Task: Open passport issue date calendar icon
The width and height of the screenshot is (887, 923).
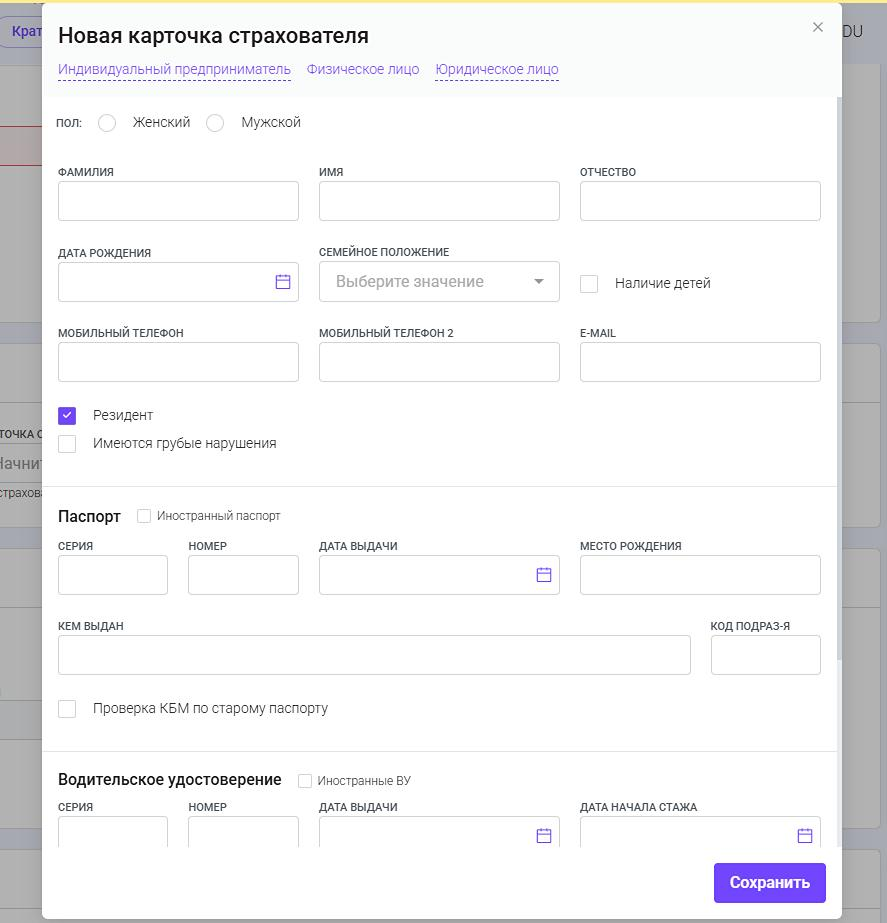Action: click(x=544, y=575)
